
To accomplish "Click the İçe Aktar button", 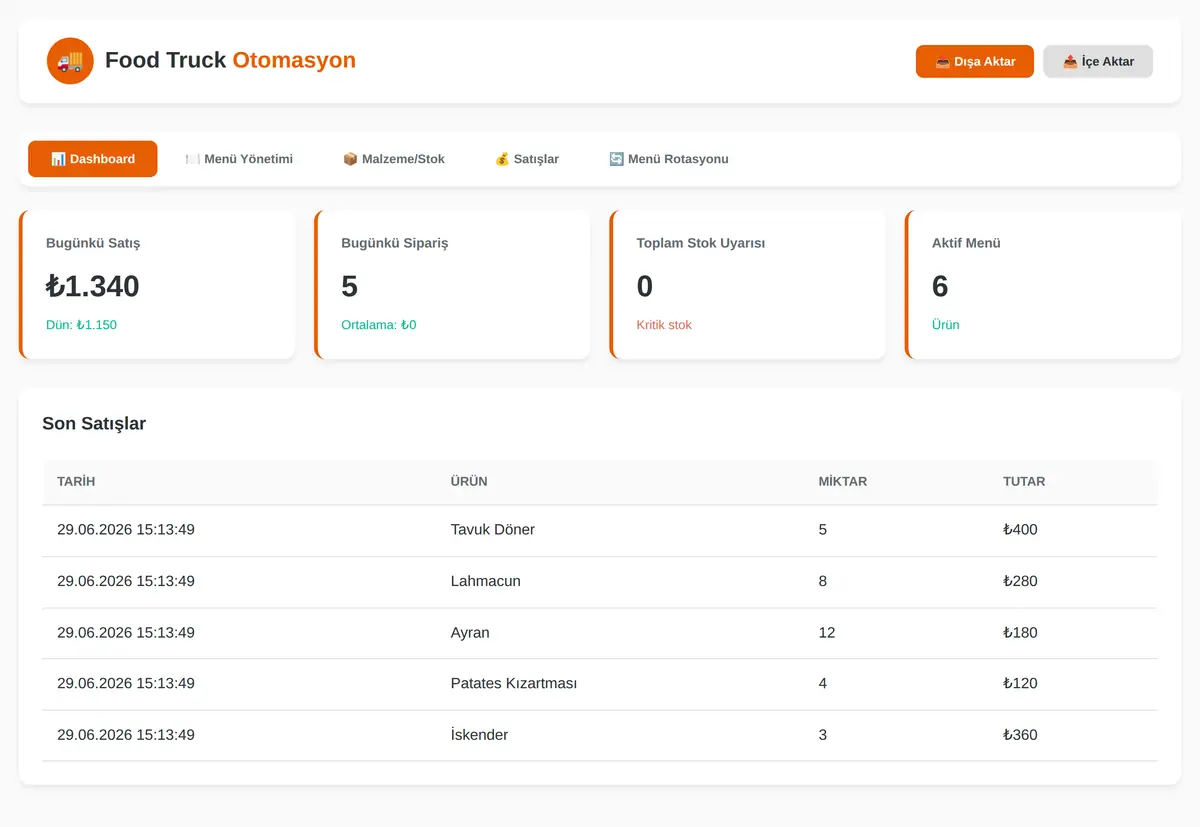I will [1098, 61].
